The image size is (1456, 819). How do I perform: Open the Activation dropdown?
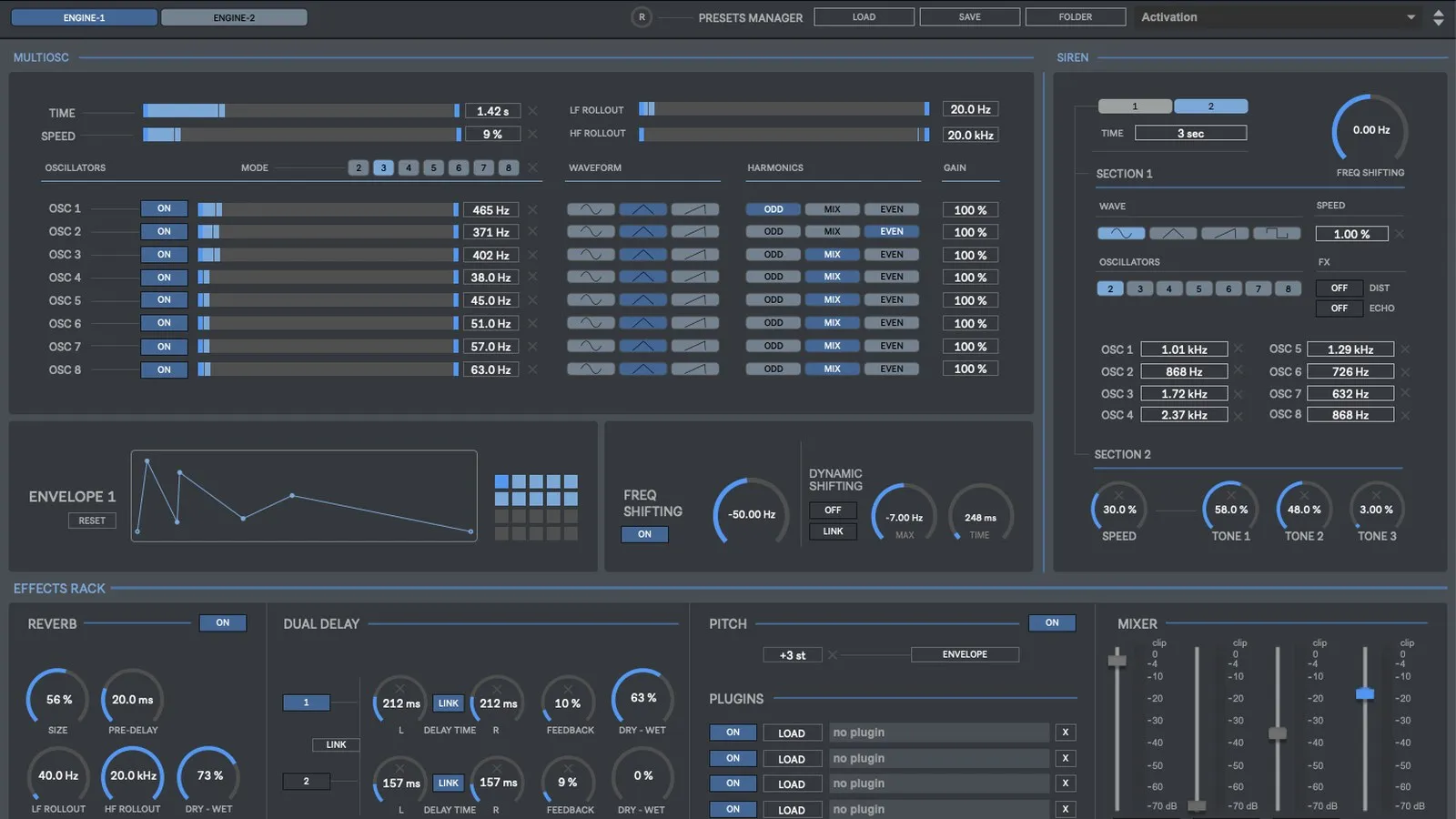click(x=1279, y=17)
